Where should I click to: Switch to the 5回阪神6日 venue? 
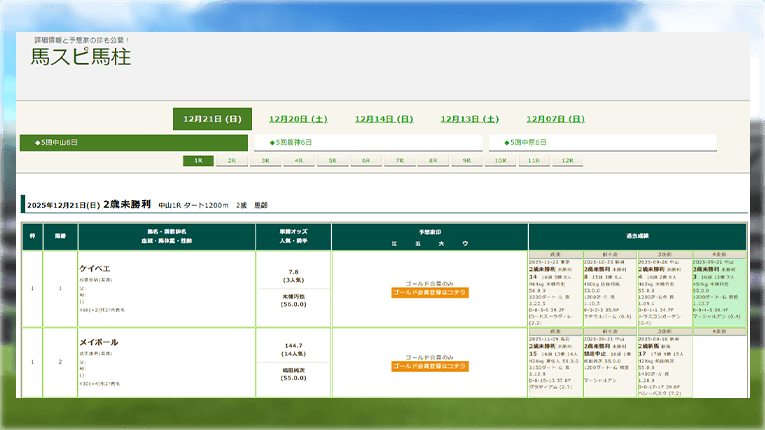(x=368, y=142)
